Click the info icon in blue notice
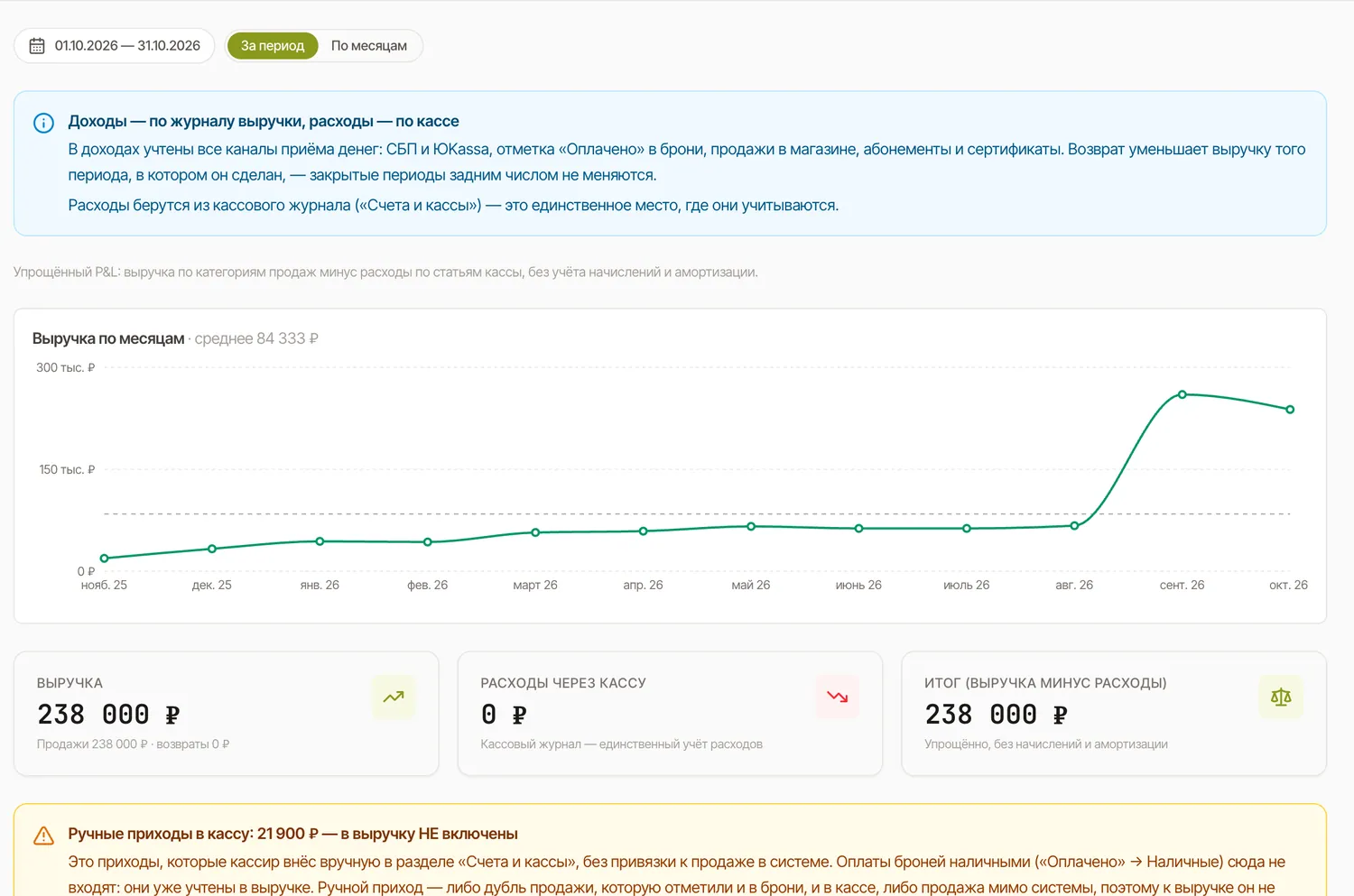Screen dimensions: 1354x896 click(x=43, y=123)
